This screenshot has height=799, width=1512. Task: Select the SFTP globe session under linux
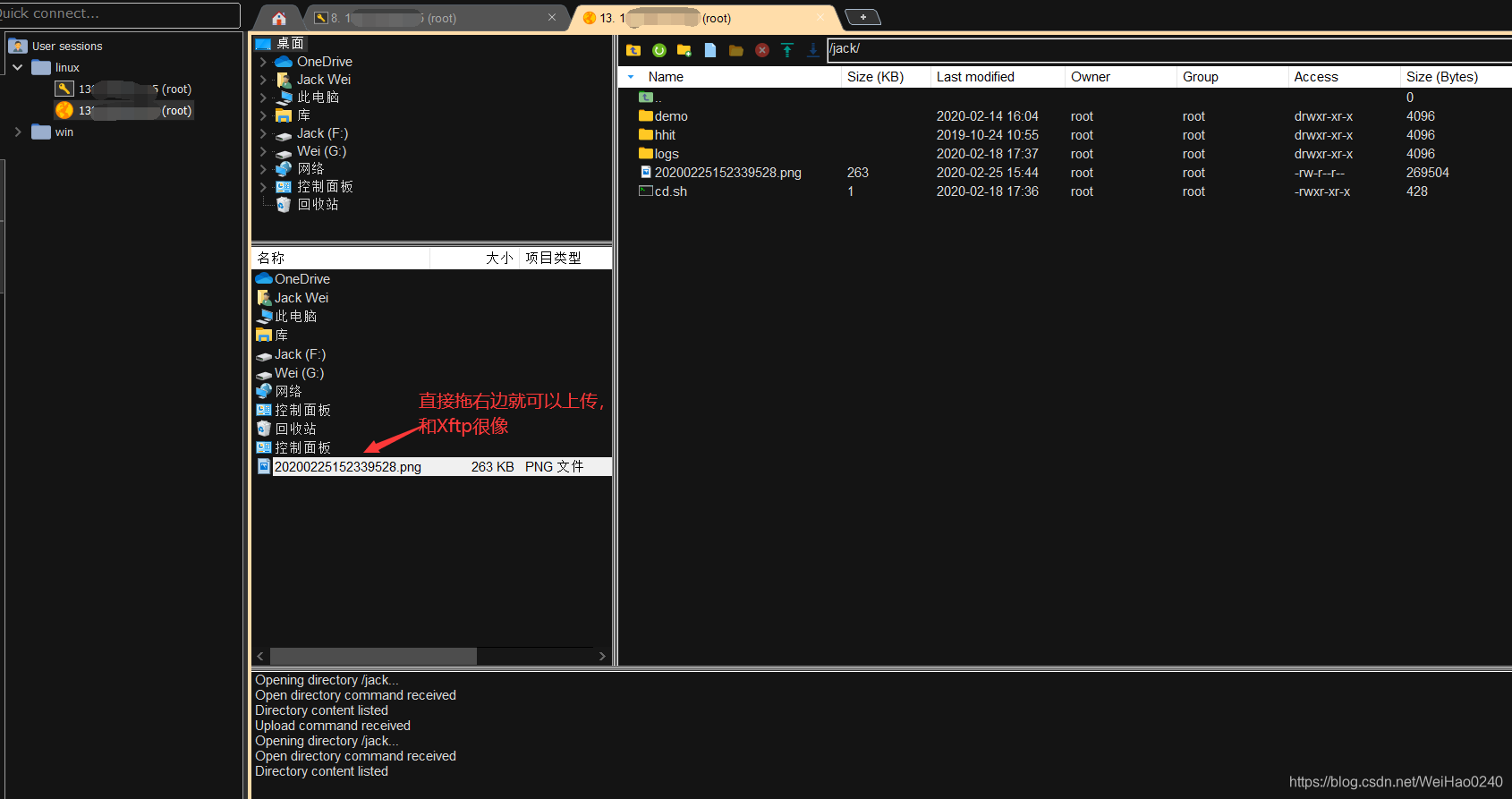pyautogui.click(x=123, y=110)
